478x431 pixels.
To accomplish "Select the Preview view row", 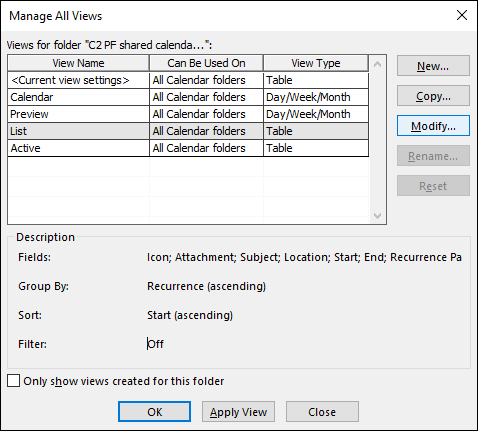I will coord(188,114).
